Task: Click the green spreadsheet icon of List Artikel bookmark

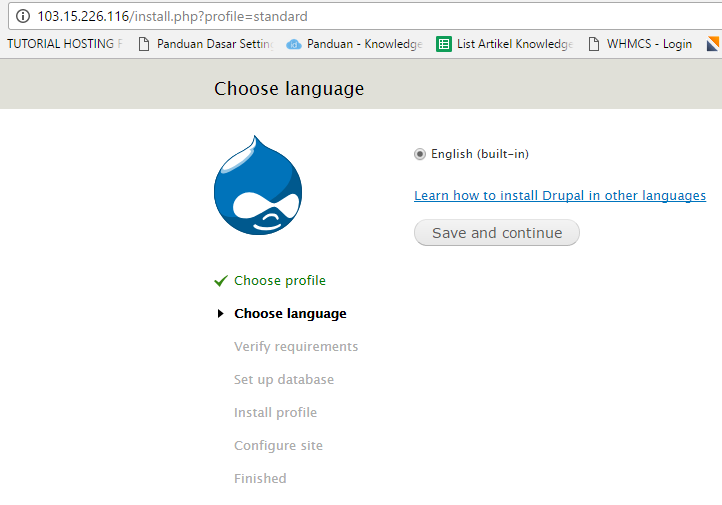Action: coord(444,44)
